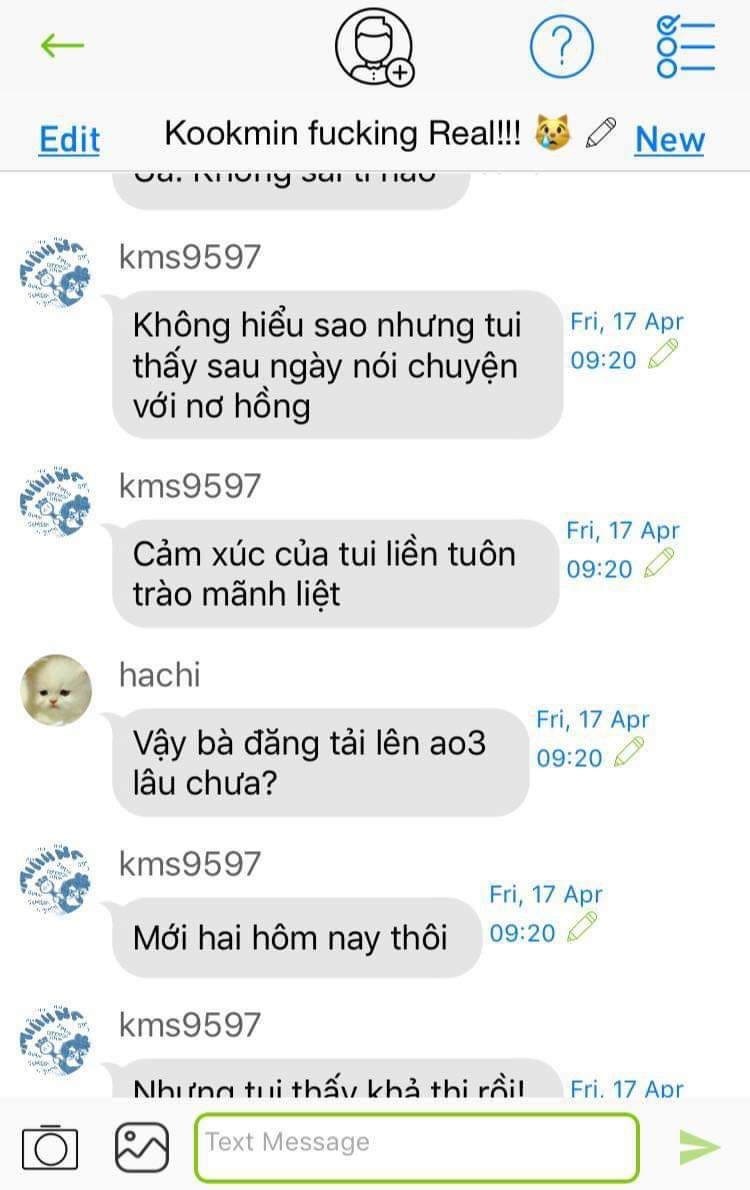
Task: Edit timestamp of 'Không hiểu sao' message
Action: coord(663,354)
